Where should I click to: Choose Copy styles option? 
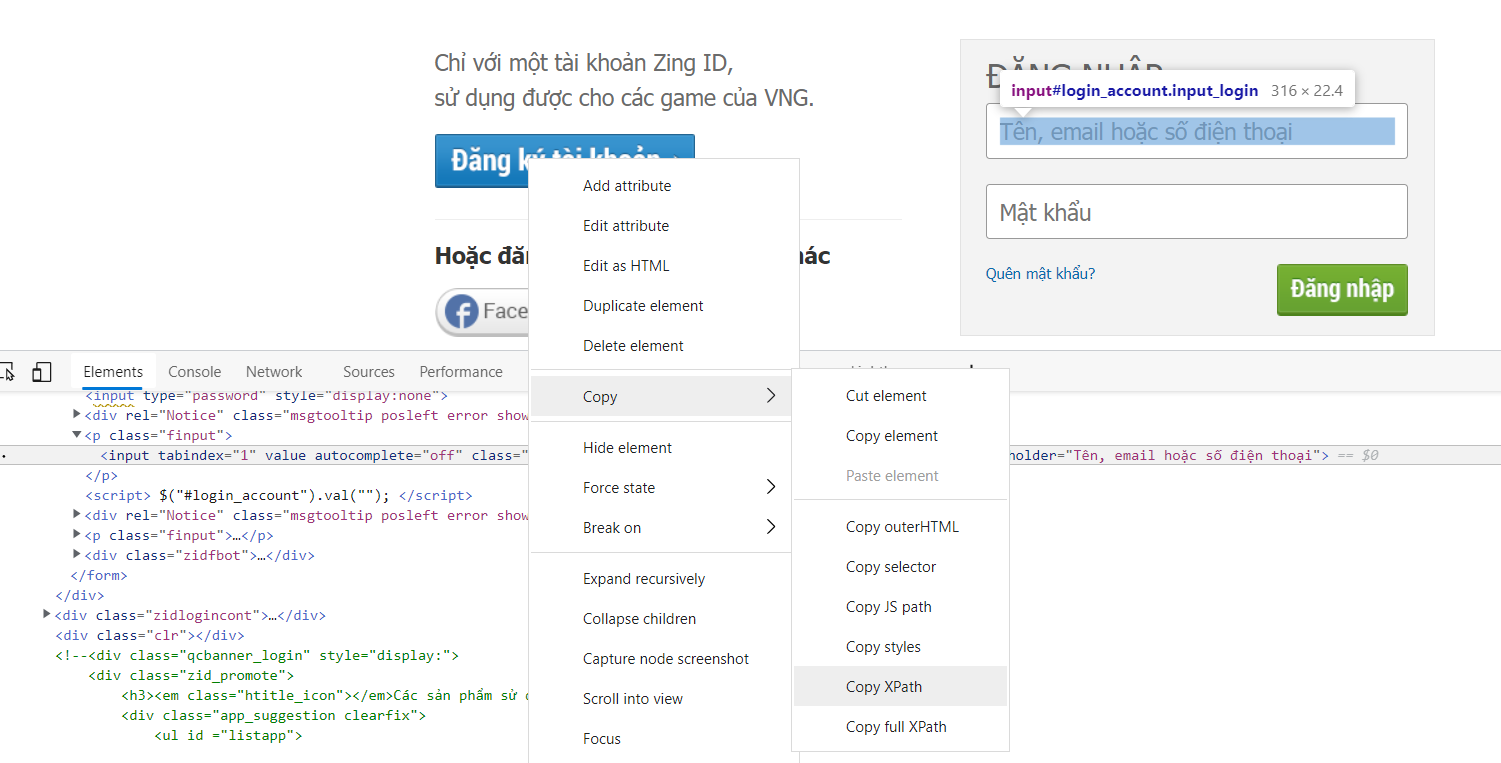[x=900, y=647]
